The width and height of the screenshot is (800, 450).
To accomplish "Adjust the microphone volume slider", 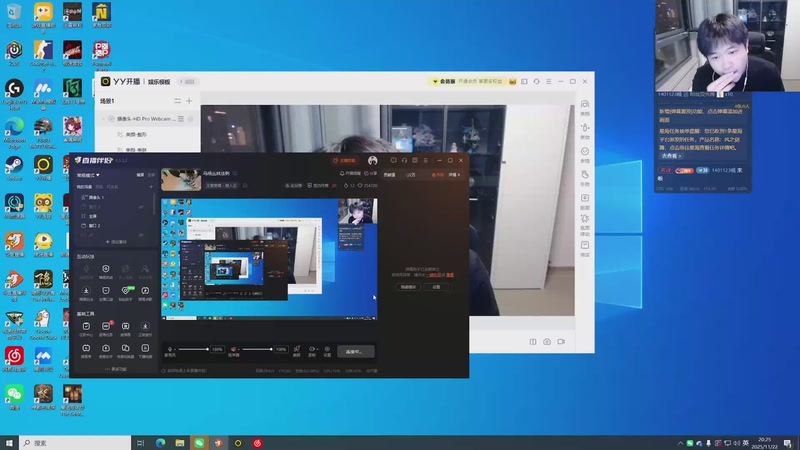I will coord(193,349).
